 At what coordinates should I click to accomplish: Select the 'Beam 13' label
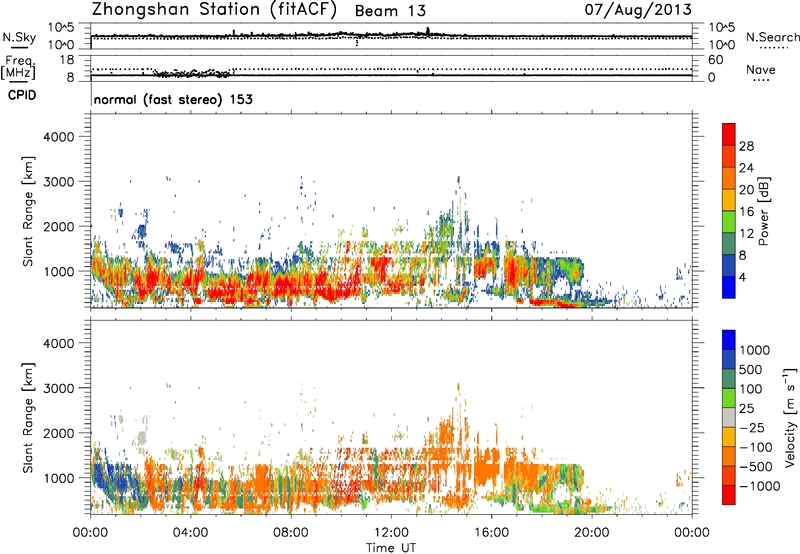(x=390, y=11)
